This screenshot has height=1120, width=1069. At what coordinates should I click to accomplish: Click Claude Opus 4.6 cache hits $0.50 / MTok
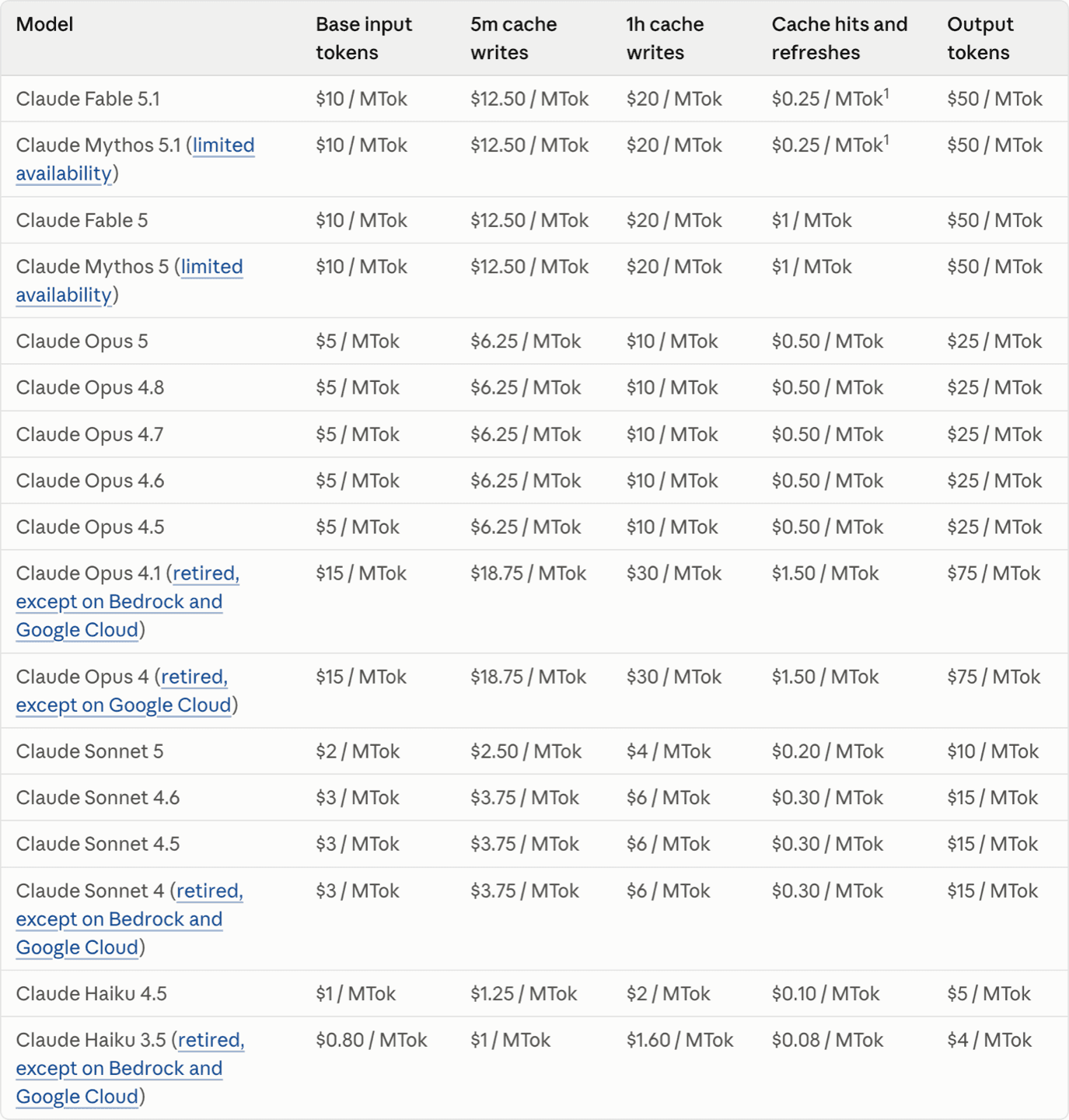pyautogui.click(x=827, y=481)
